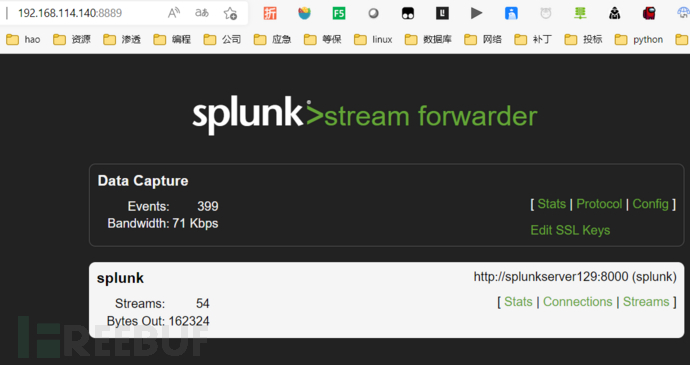This screenshot has width=690, height=365.
Task: Click the Streams count 54
Action: (x=202, y=303)
